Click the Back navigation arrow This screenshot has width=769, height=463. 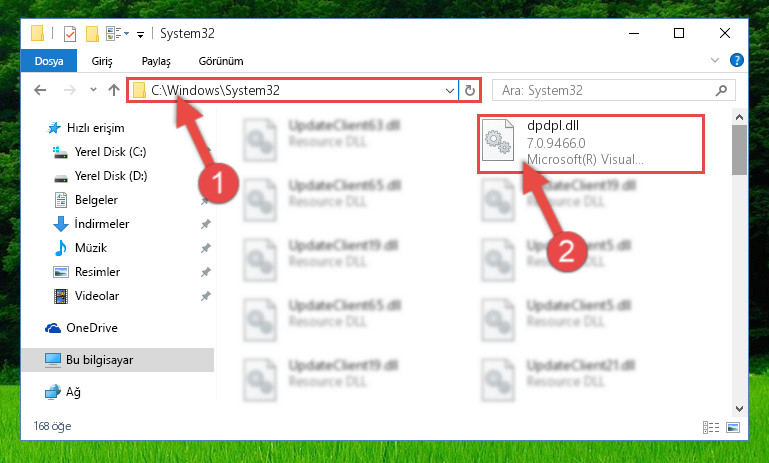[x=40, y=90]
